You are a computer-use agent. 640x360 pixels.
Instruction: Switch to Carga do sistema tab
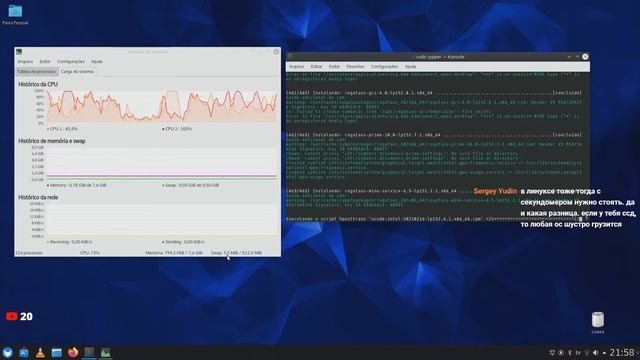coord(77,71)
